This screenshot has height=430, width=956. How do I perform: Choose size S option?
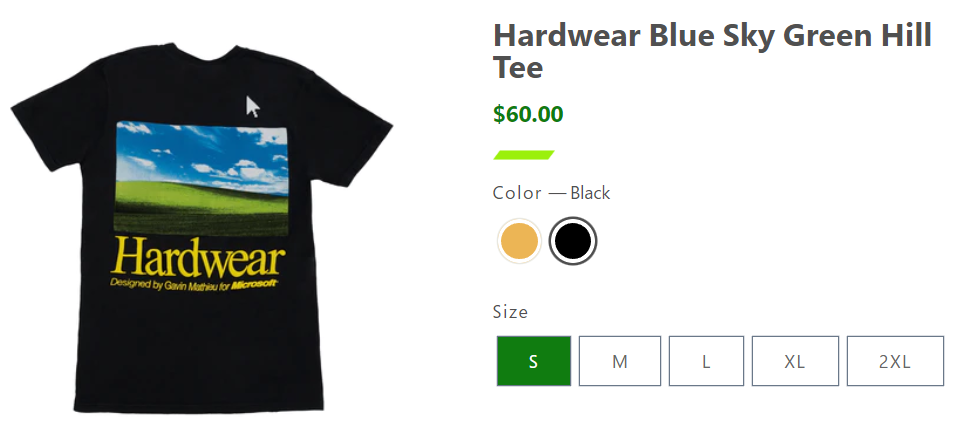pos(533,361)
